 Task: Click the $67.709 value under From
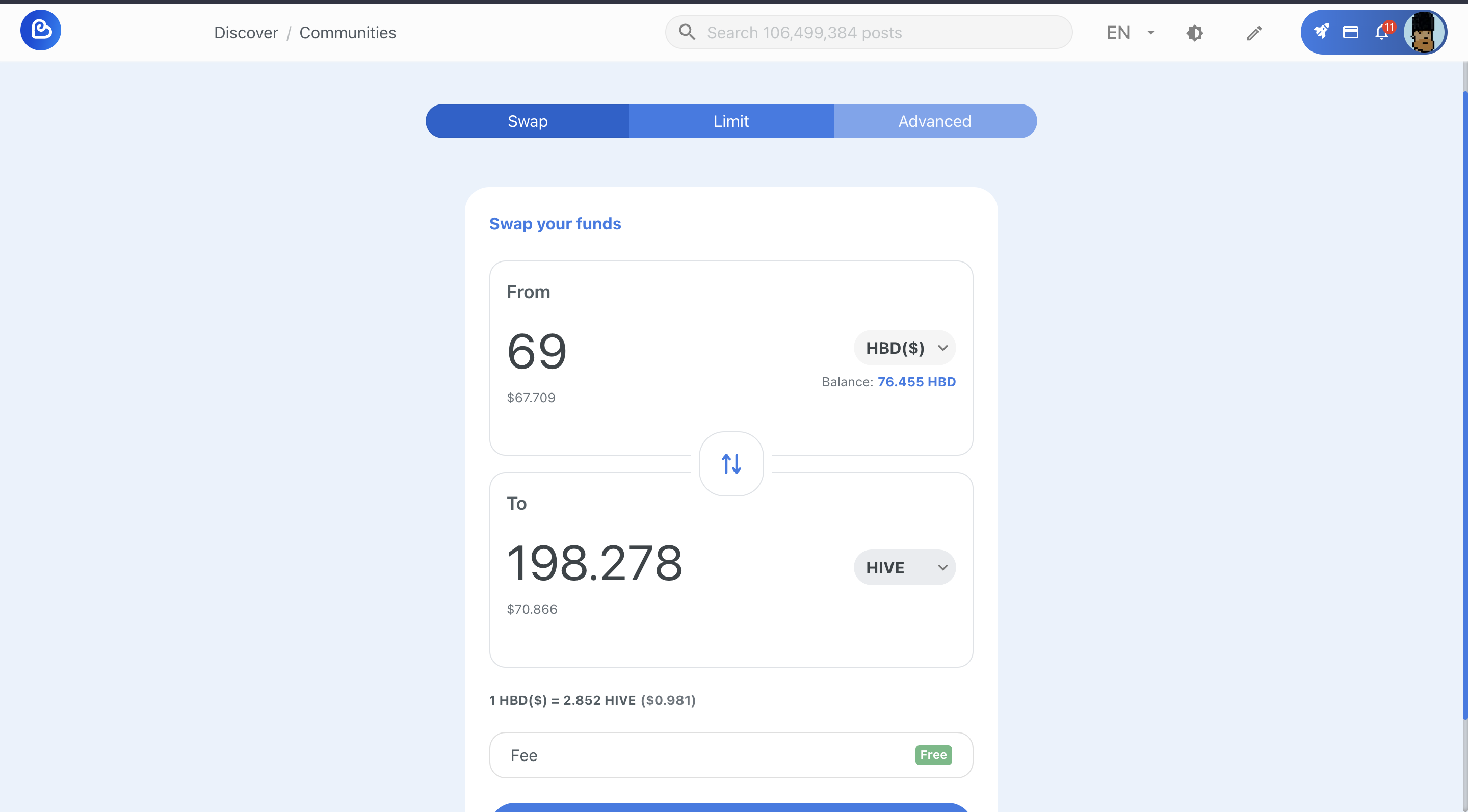[531, 397]
